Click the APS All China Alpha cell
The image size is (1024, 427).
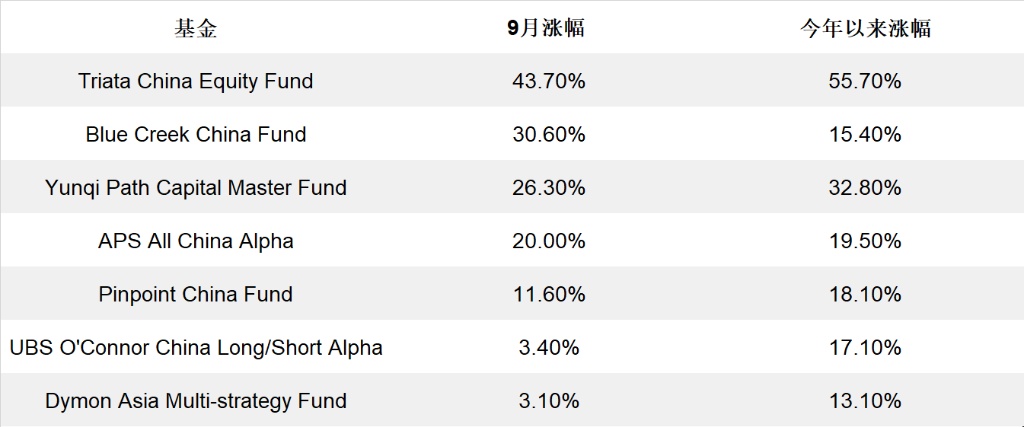tap(195, 241)
